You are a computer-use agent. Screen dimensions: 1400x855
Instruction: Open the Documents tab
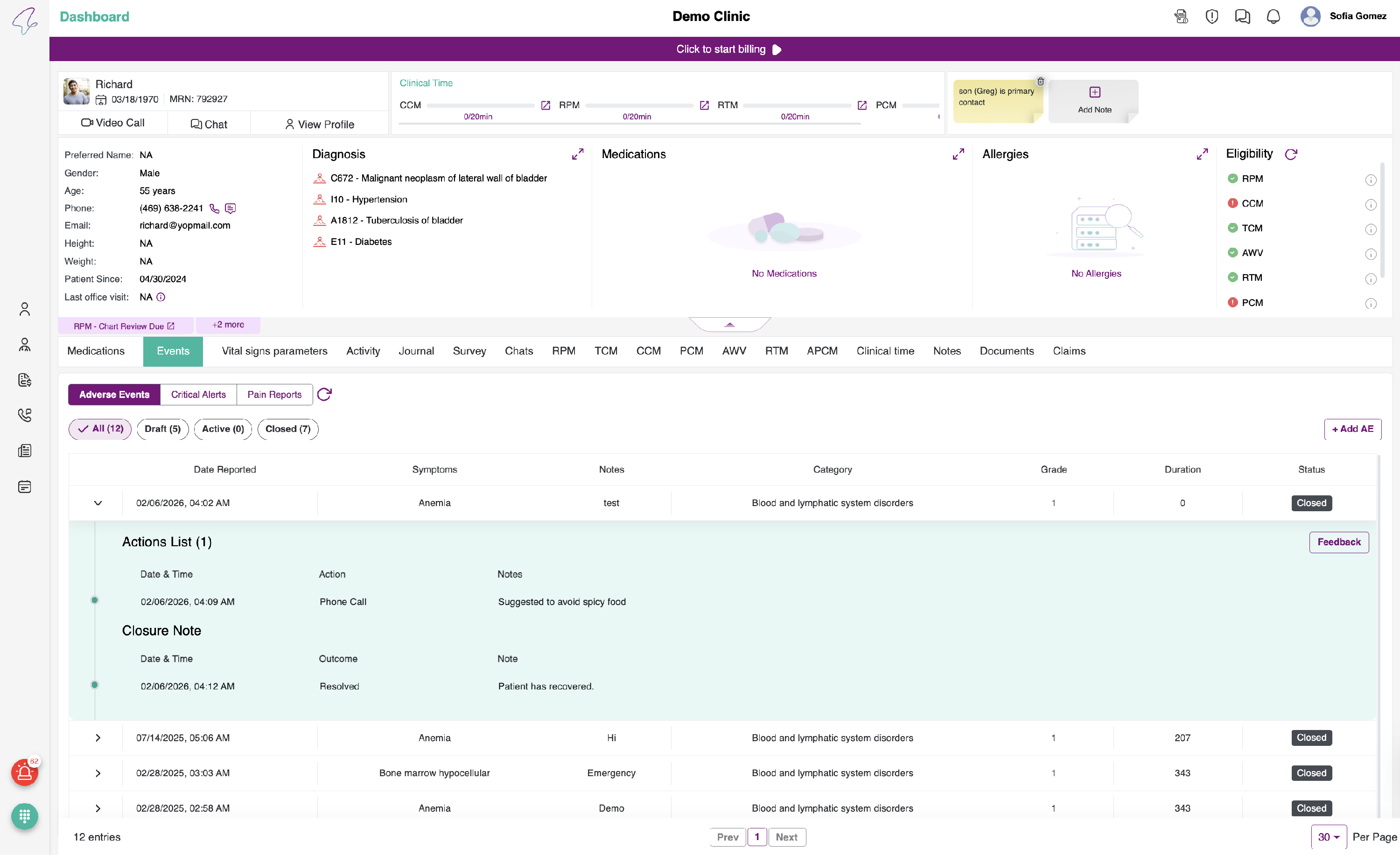point(1006,351)
